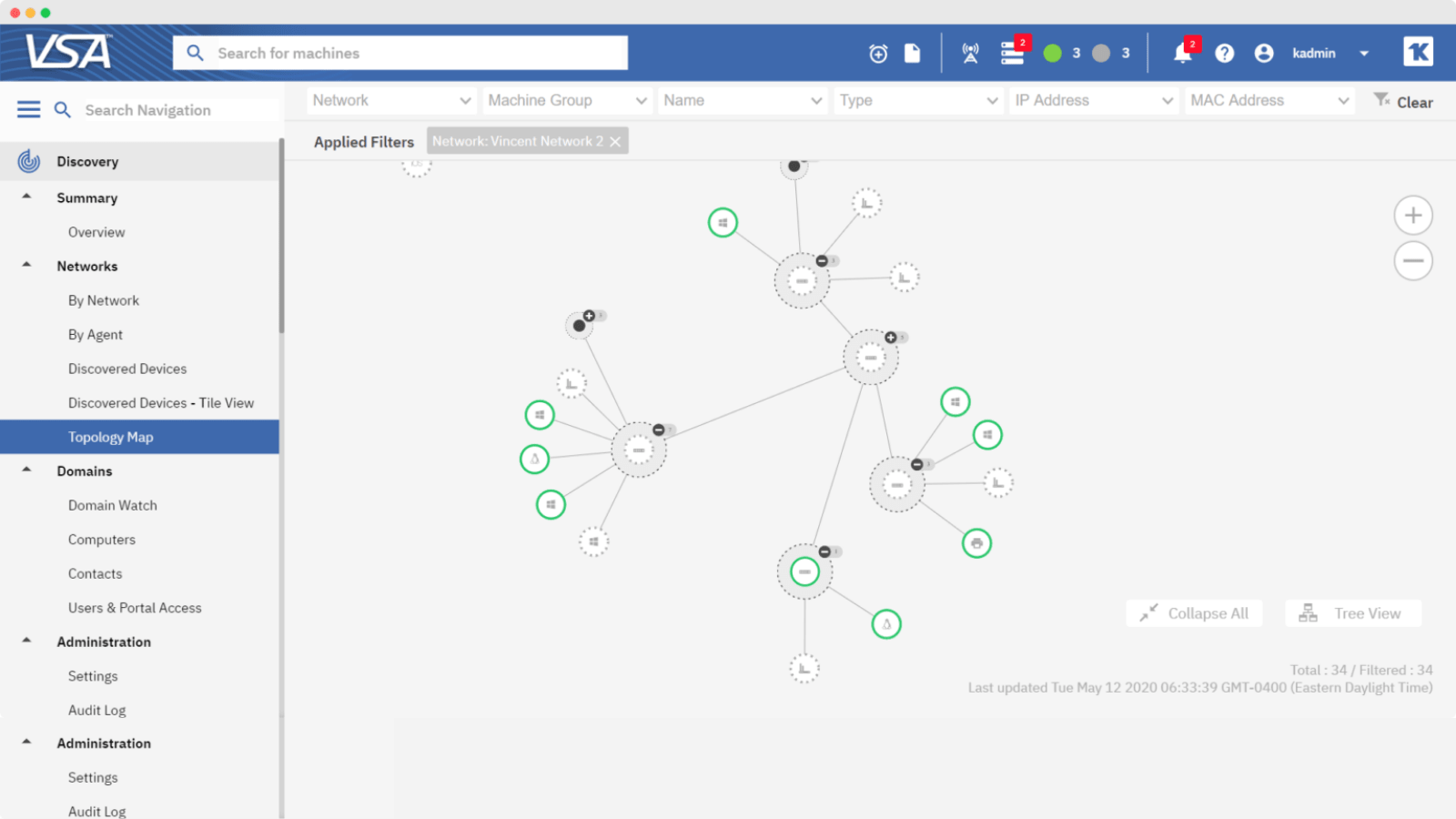Go to By Agent
1456x819 pixels.
click(x=96, y=335)
